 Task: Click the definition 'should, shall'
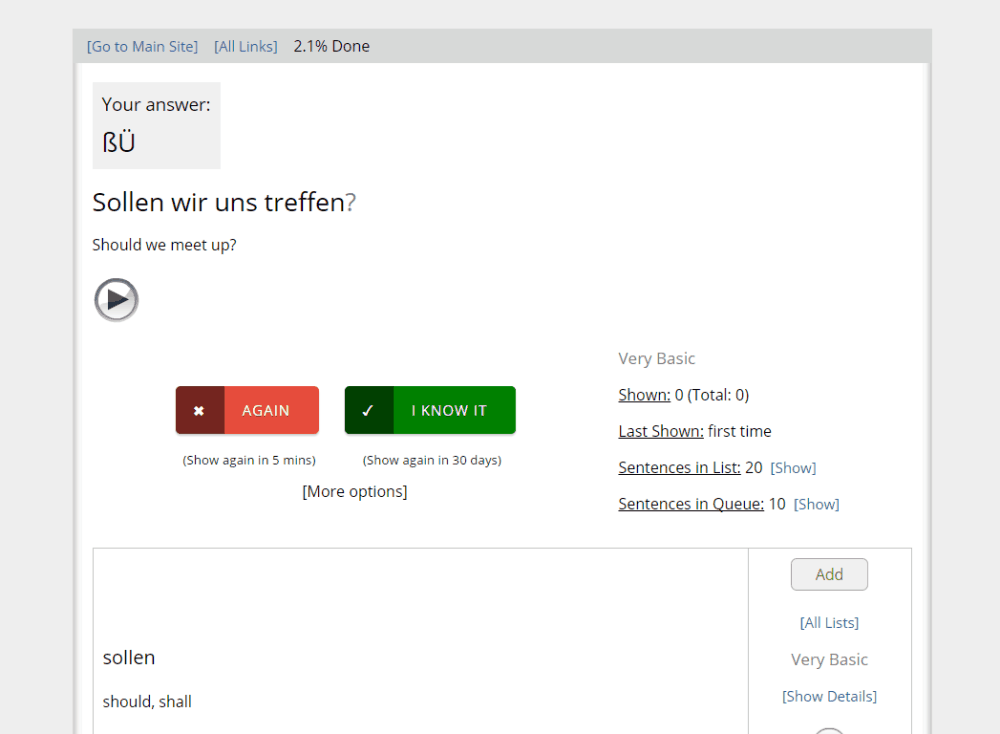tap(147, 701)
